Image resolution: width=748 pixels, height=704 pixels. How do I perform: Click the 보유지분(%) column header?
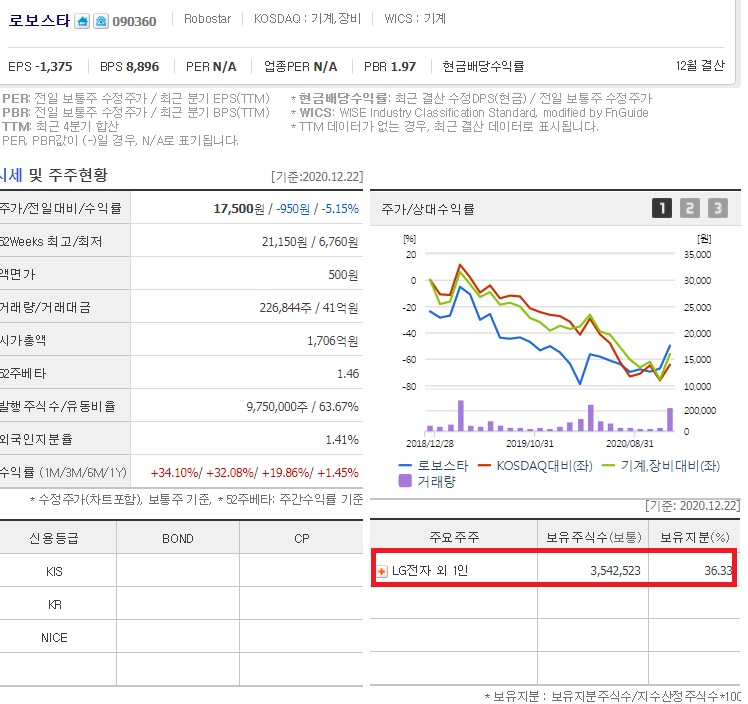(x=695, y=538)
